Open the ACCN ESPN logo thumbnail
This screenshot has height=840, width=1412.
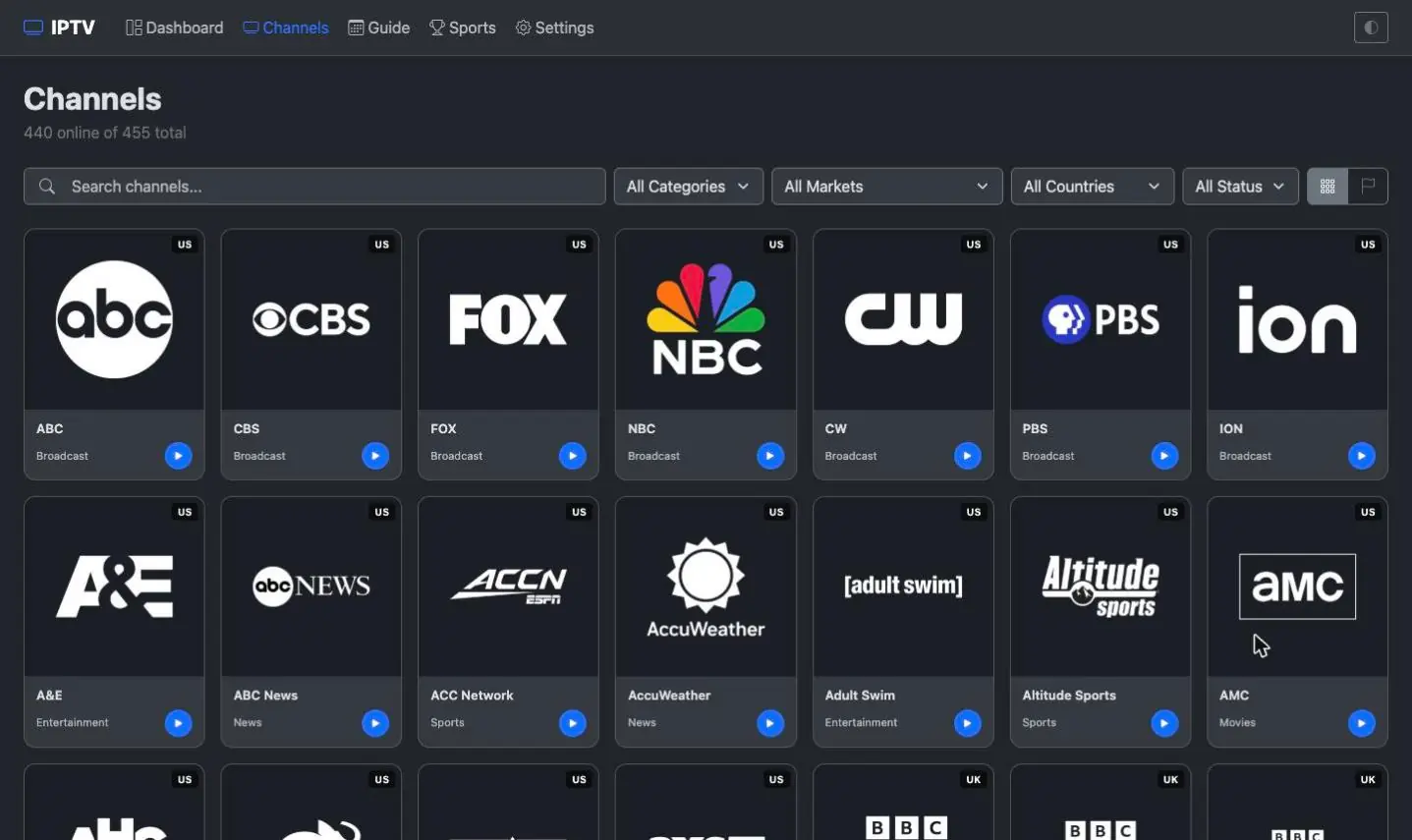(508, 587)
